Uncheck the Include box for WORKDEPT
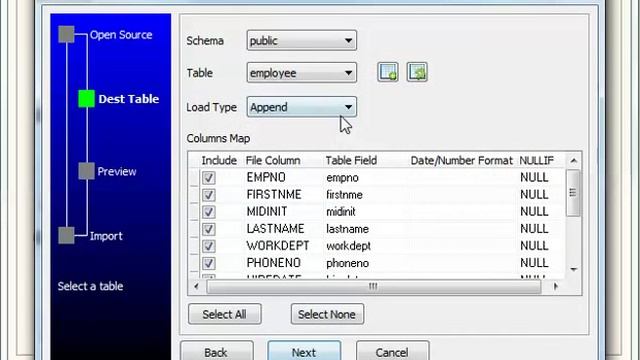Image resolution: width=640 pixels, height=360 pixels. (x=209, y=246)
